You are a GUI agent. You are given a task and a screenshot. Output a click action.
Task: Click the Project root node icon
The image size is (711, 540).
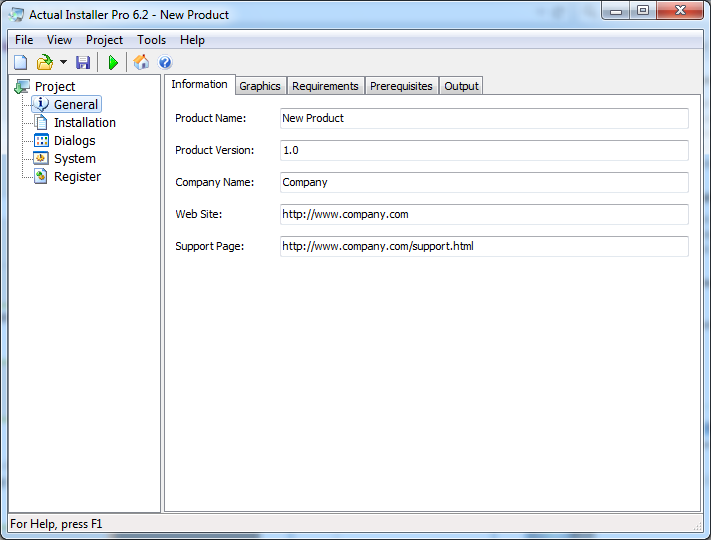pyautogui.click(x=22, y=86)
